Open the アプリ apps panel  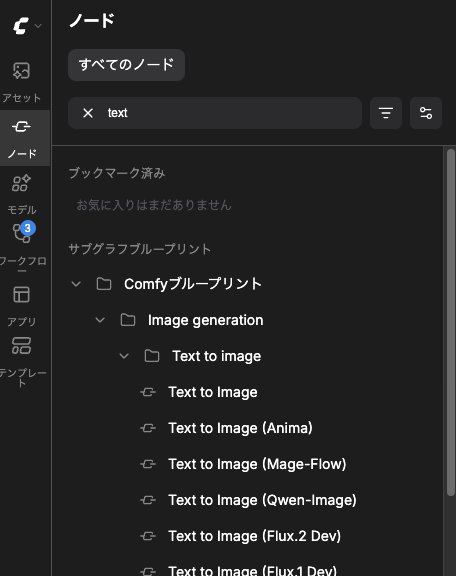(21, 306)
